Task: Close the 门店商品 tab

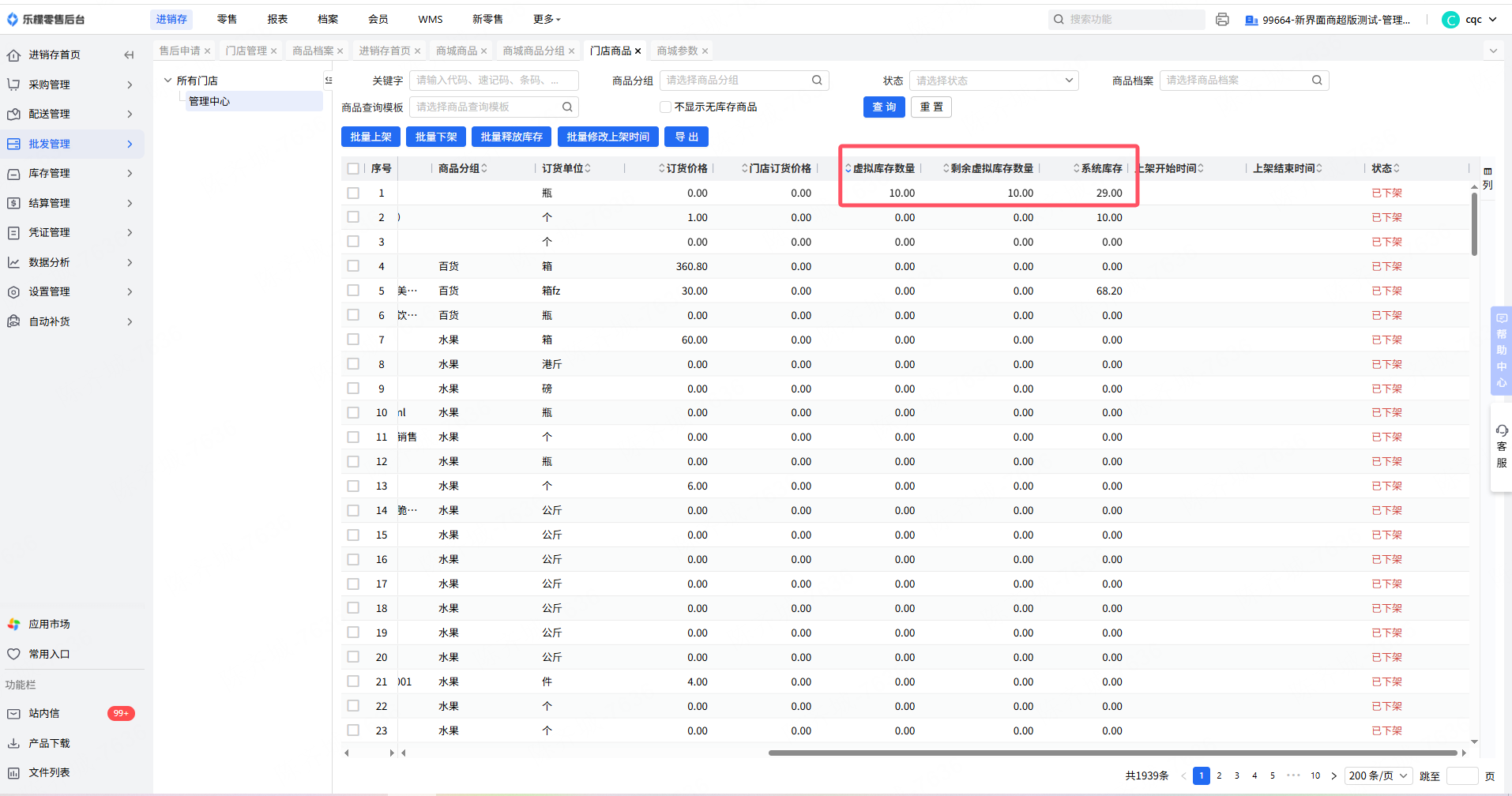Action: pyautogui.click(x=638, y=51)
